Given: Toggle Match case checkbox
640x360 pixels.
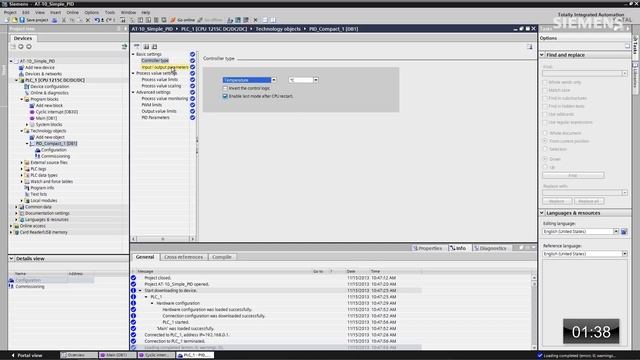Looking at the screenshot, I should (545, 90).
